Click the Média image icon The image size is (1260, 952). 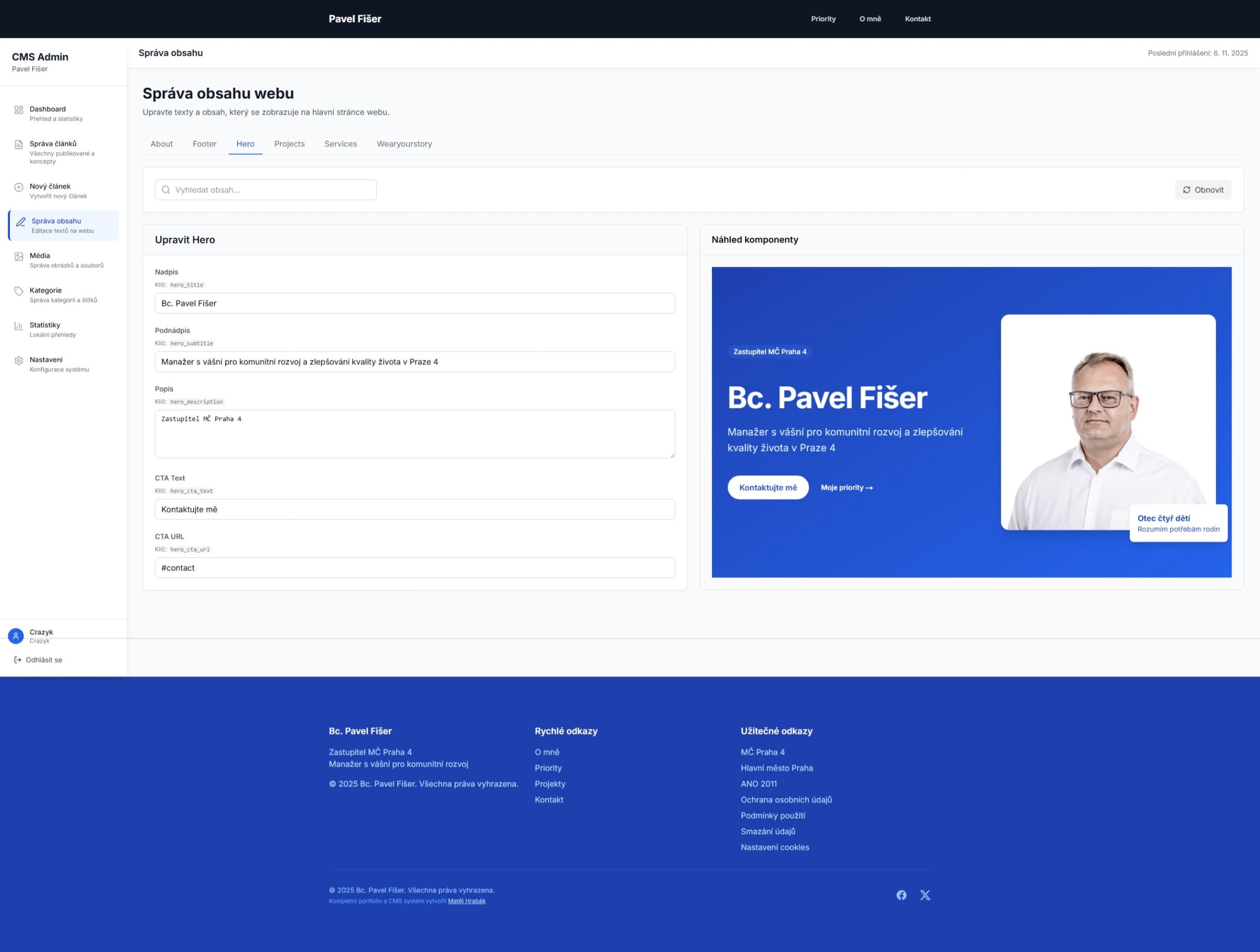pyautogui.click(x=19, y=257)
